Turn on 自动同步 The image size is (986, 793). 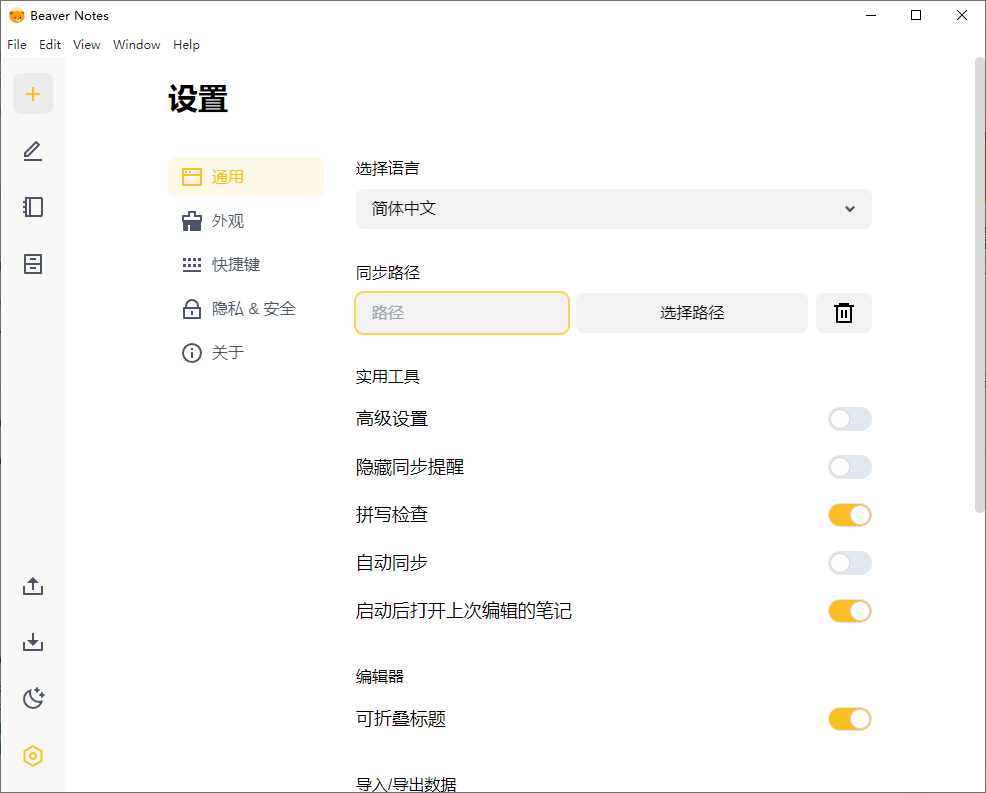[849, 563]
